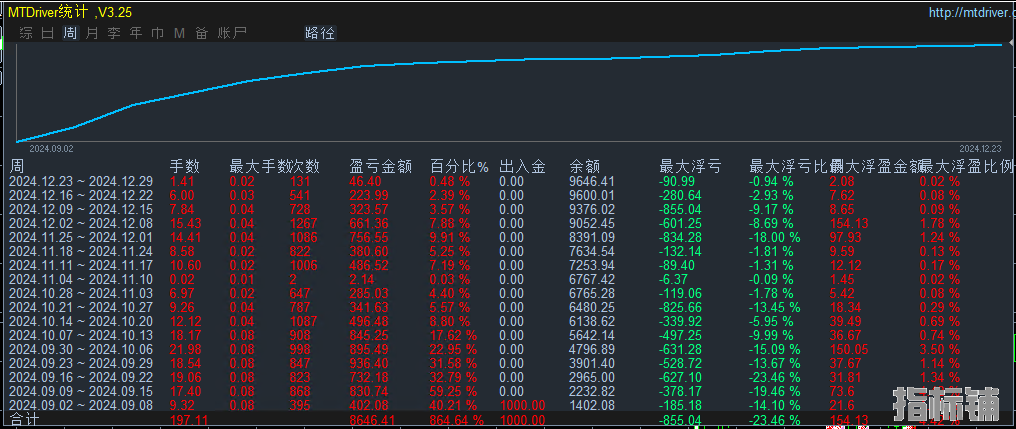Switch to the 月 monthly tab
The image size is (1016, 429).
(92, 33)
